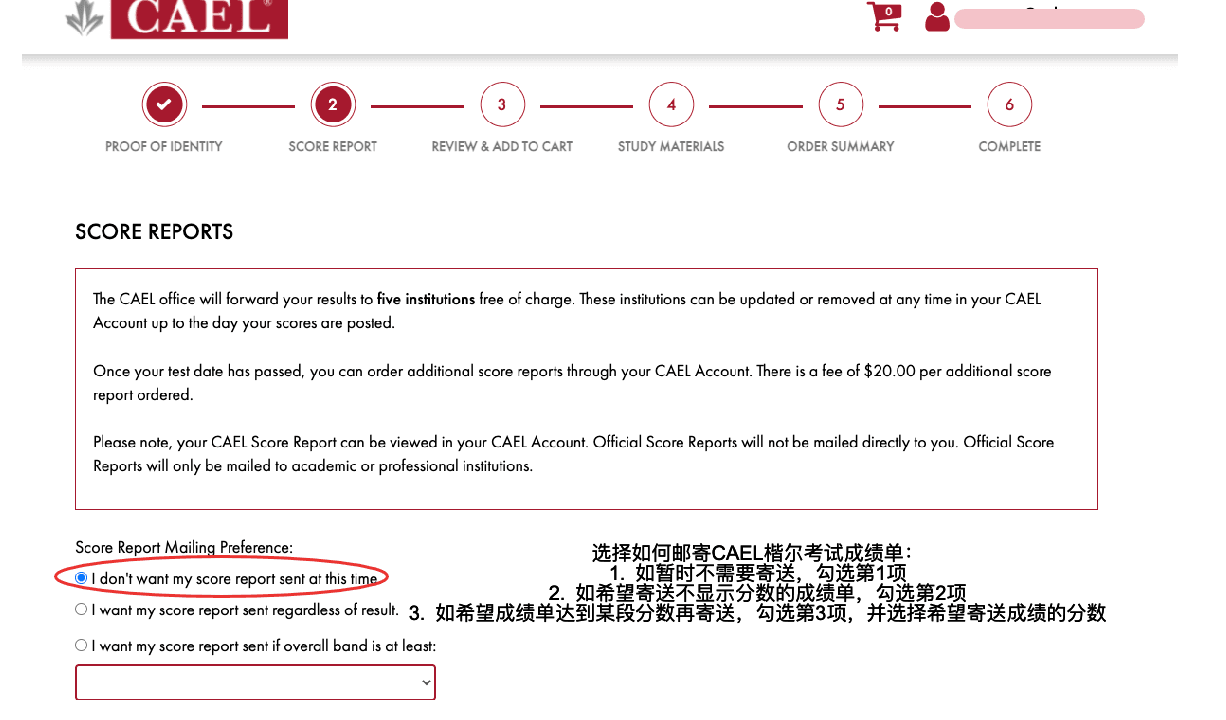
Task: Click the SCORE REPORTS heading
Action: coord(154,232)
